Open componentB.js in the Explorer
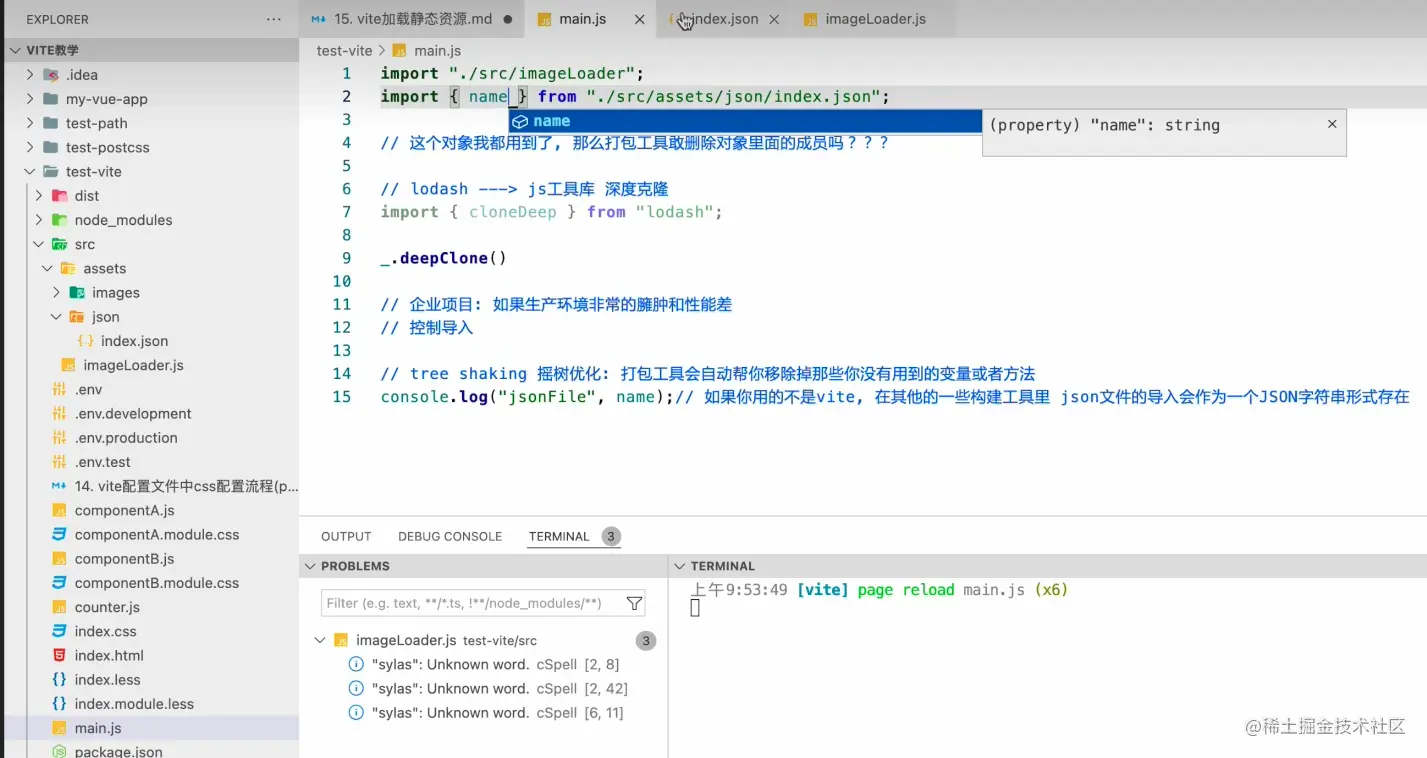Viewport: 1427px width, 758px height. [125, 559]
